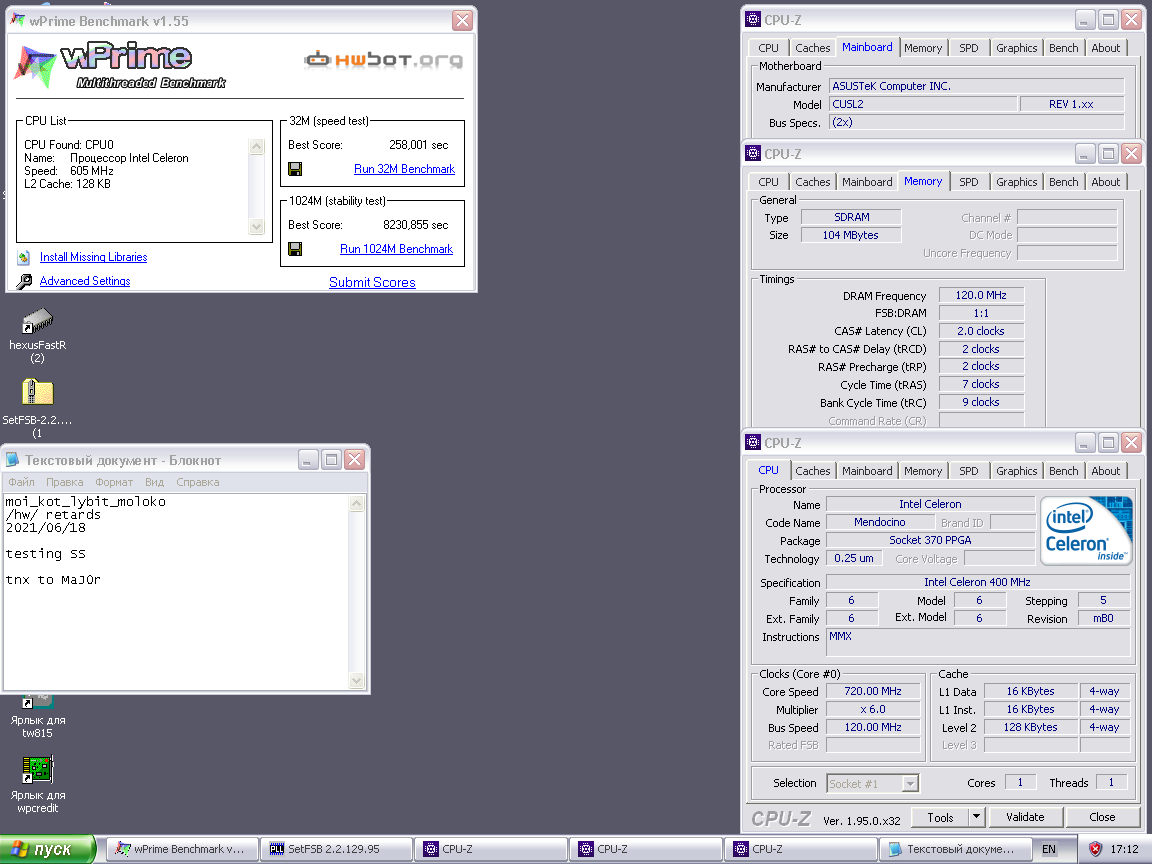Open Advanced Settings link
1152x864 pixels.
point(84,281)
